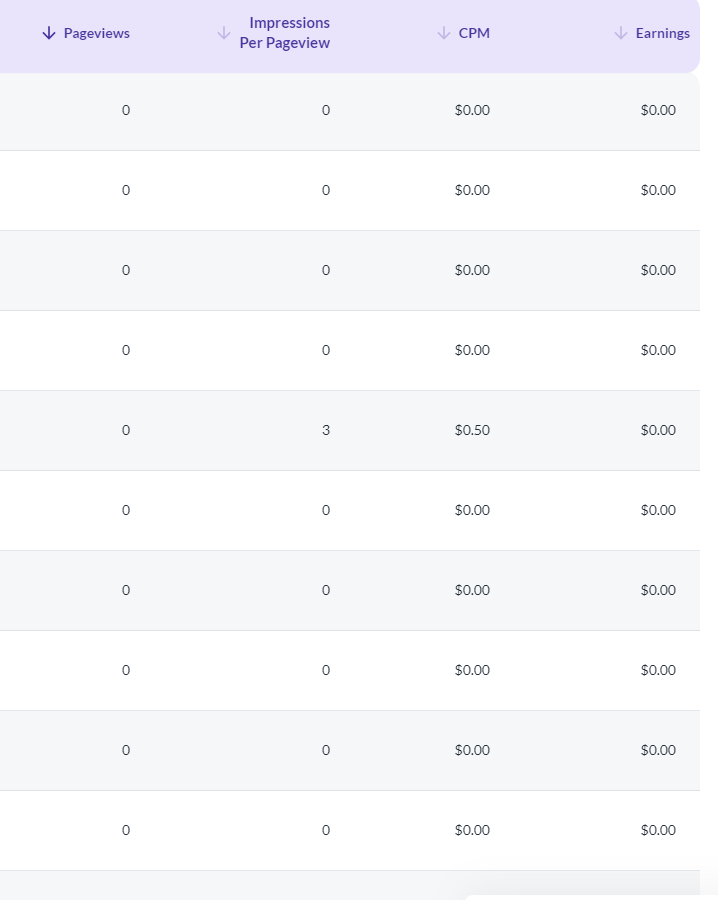Click the CPM cell just above the $0.50 value
Screen dimensions: 718x900
coord(472,350)
